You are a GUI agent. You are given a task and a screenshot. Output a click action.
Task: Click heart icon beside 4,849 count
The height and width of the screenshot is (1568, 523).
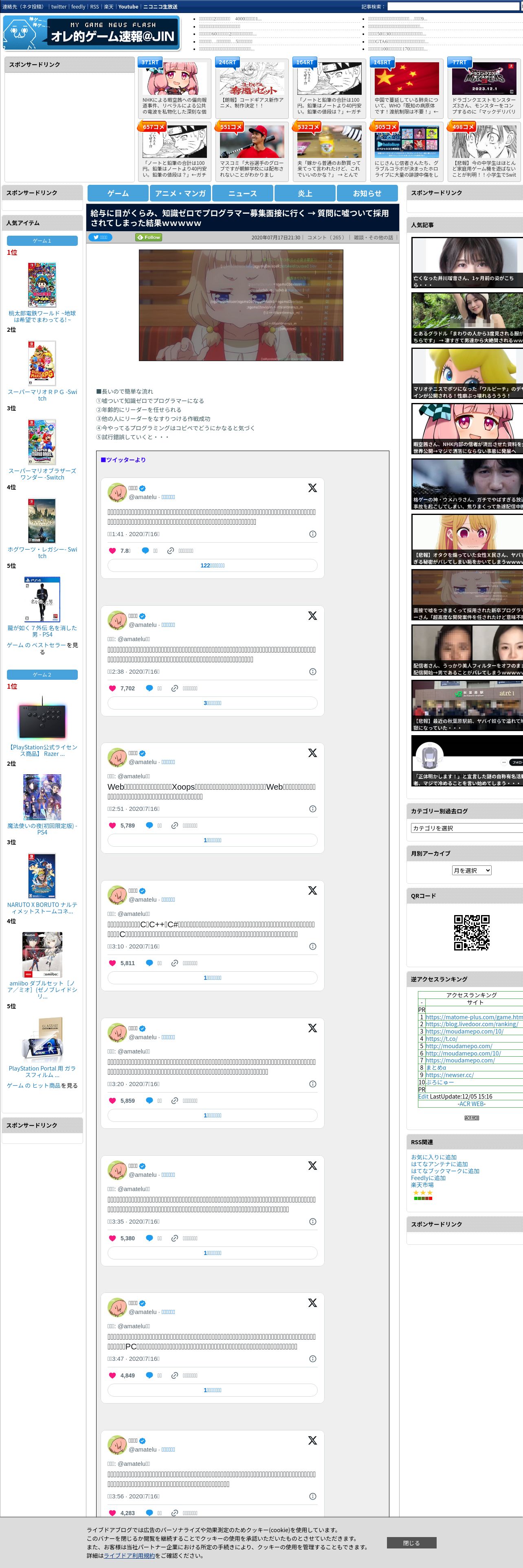point(112,1375)
